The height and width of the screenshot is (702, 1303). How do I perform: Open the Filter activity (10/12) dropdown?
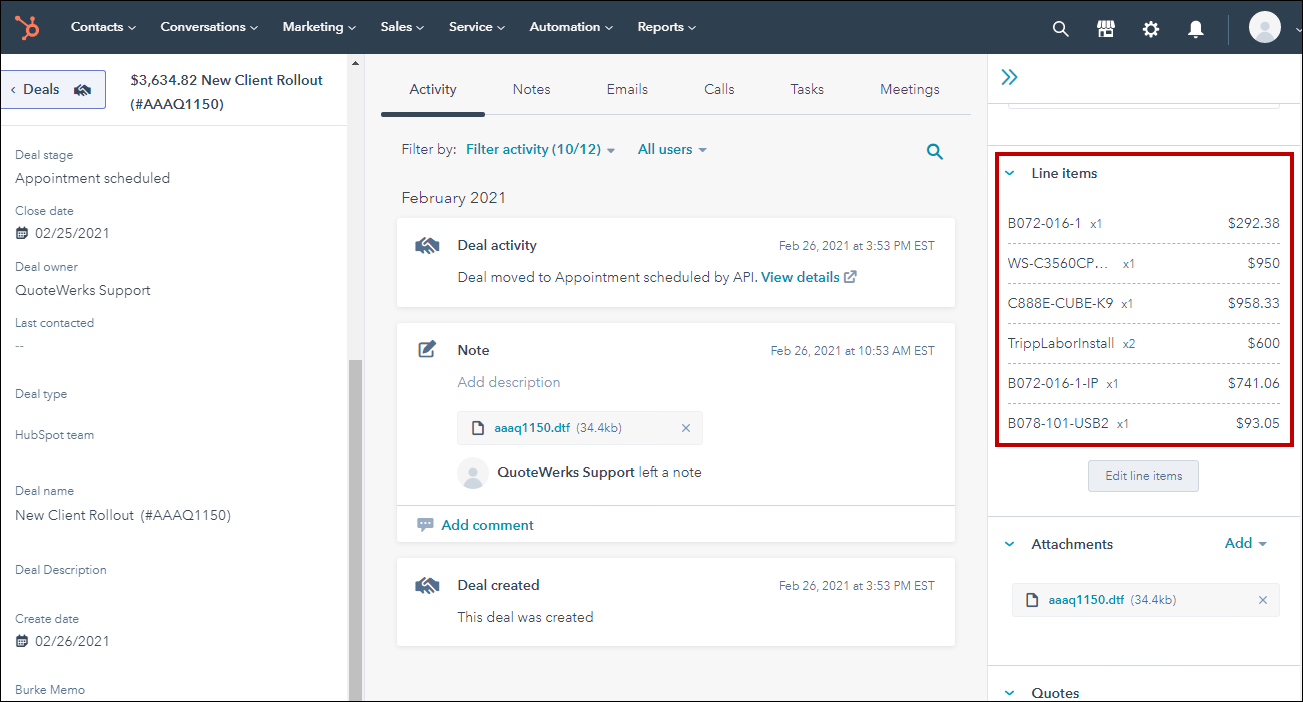point(540,150)
